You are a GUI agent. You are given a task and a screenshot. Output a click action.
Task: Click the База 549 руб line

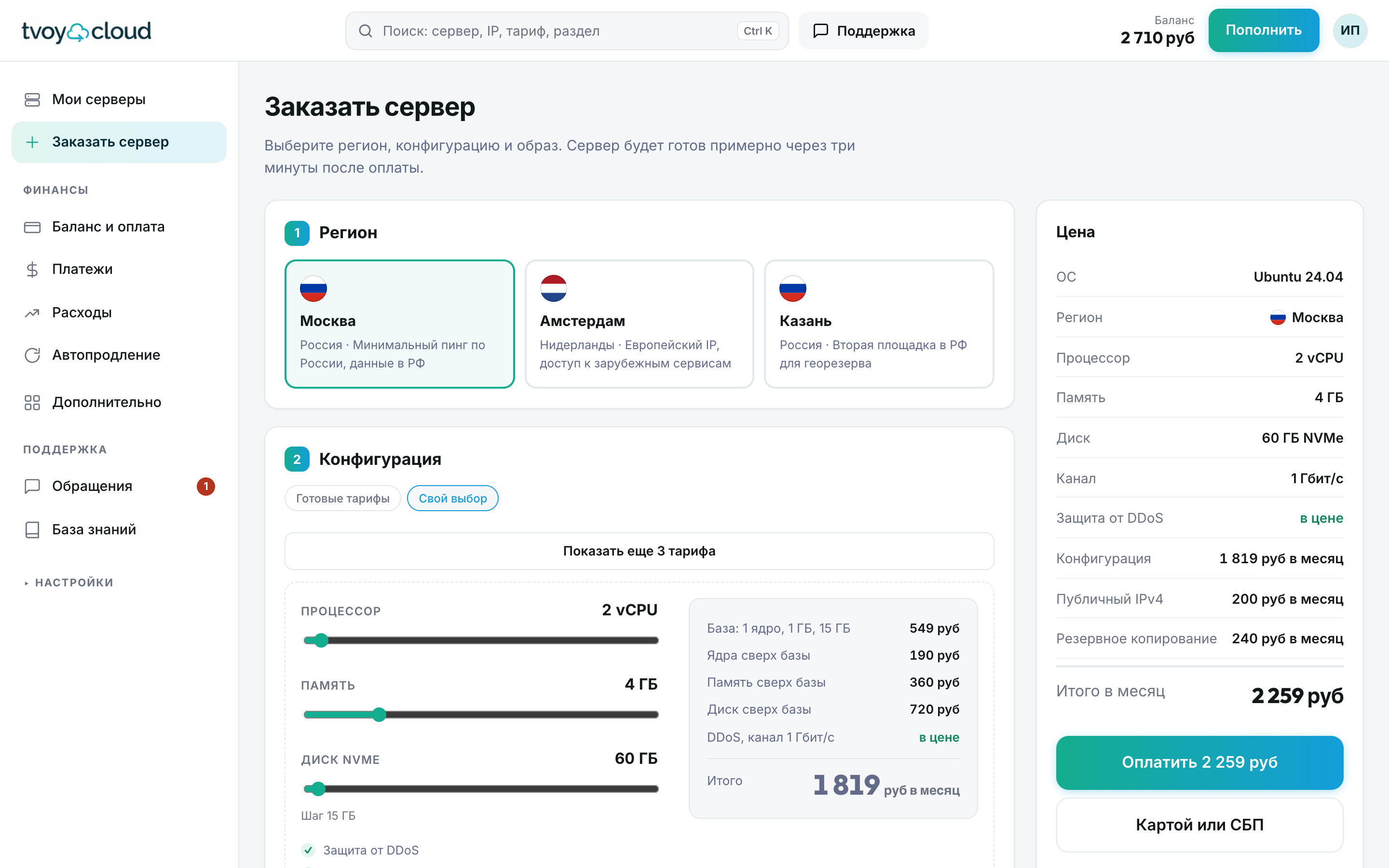tap(833, 629)
